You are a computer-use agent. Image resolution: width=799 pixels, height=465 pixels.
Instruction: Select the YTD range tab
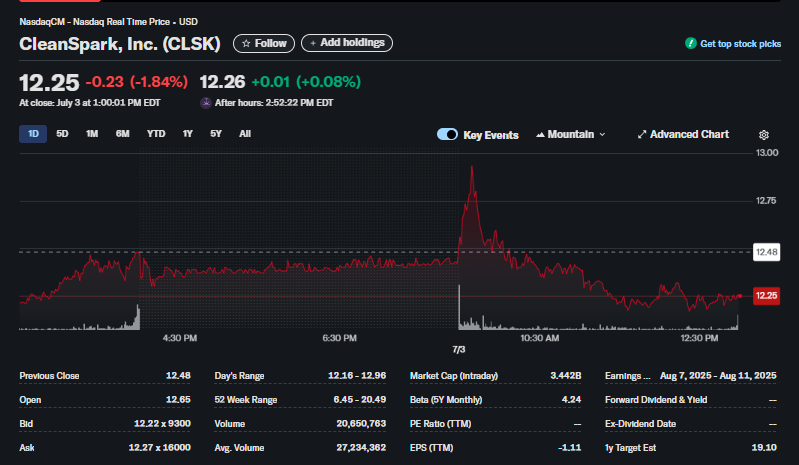[x=156, y=134]
